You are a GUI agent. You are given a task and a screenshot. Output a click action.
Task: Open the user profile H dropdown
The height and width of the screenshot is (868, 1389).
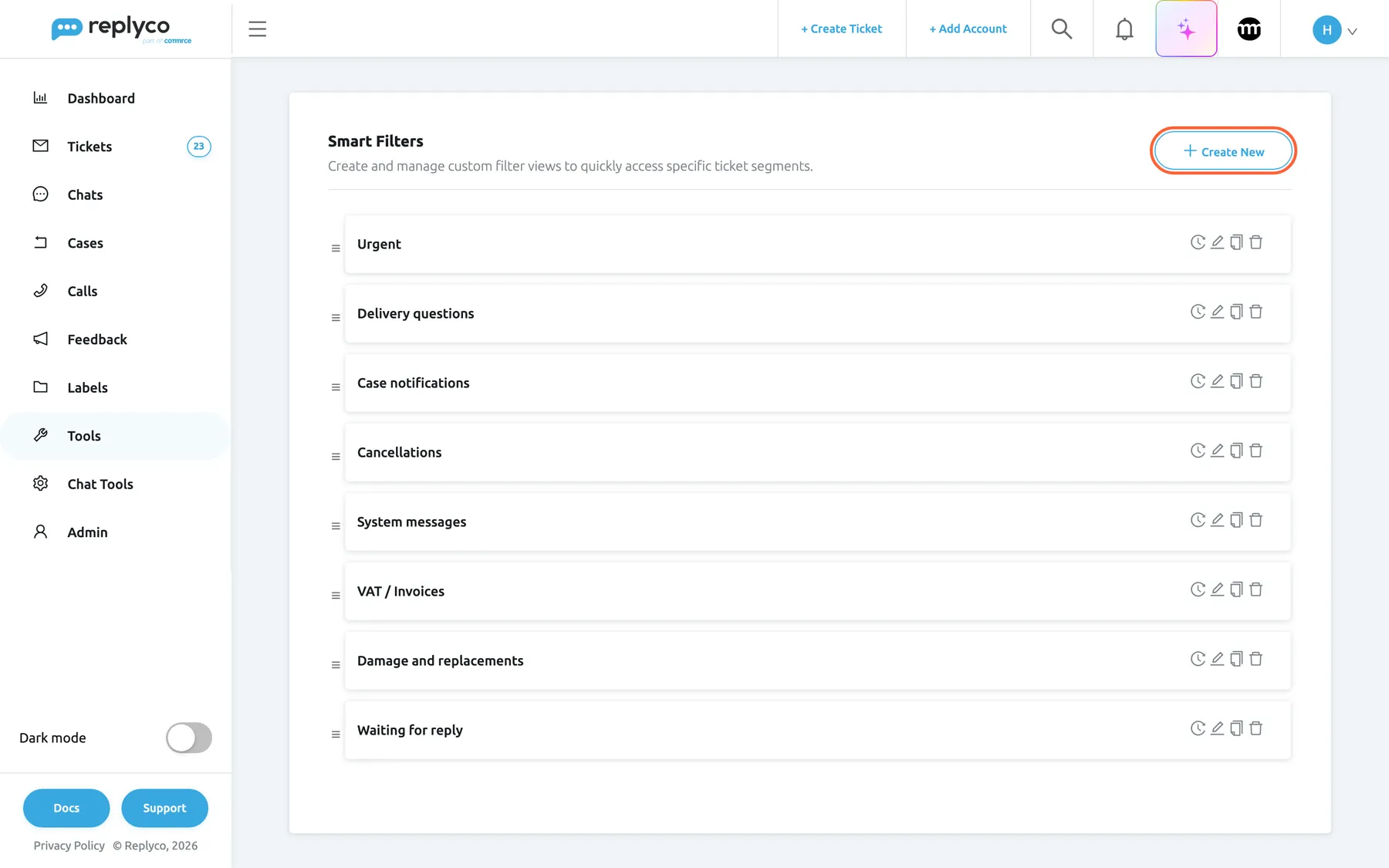(1335, 30)
